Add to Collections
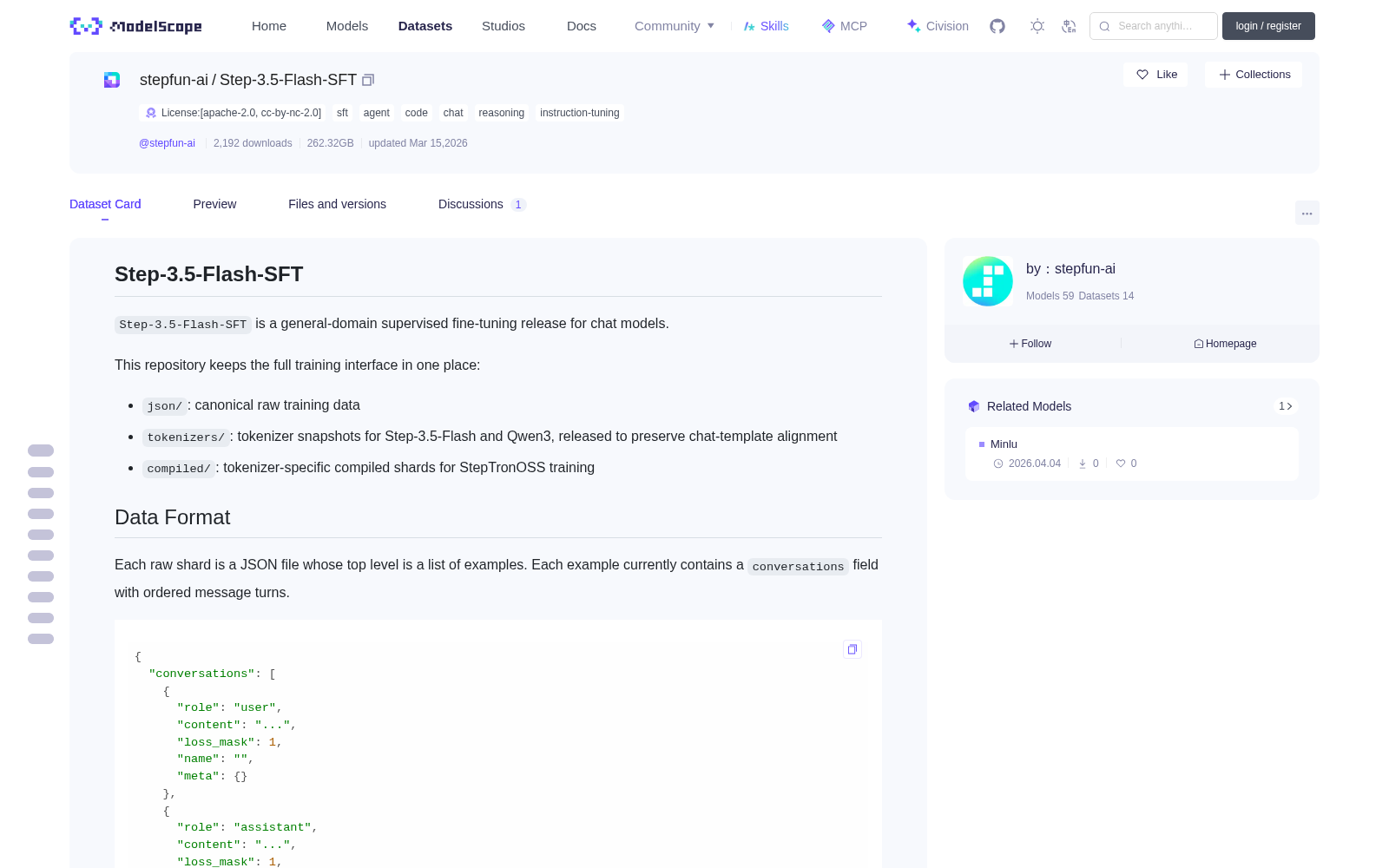Viewport: 1389px width, 868px height. (x=1254, y=75)
